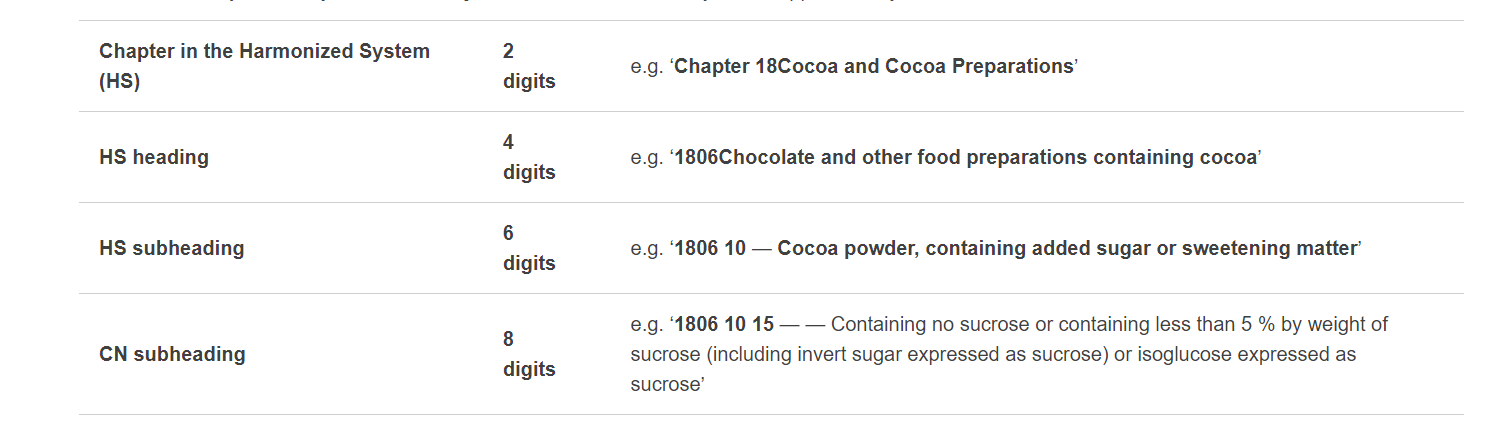Click the '6 digits' table cell
Image resolution: width=1507 pixels, height=434 pixels.
[528, 248]
